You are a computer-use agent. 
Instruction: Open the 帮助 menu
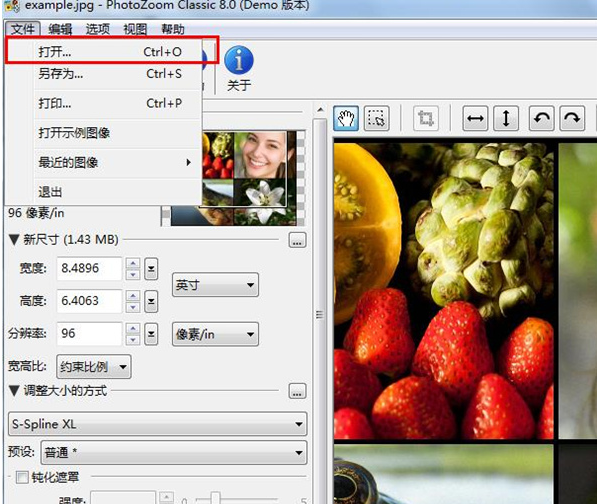pos(172,29)
